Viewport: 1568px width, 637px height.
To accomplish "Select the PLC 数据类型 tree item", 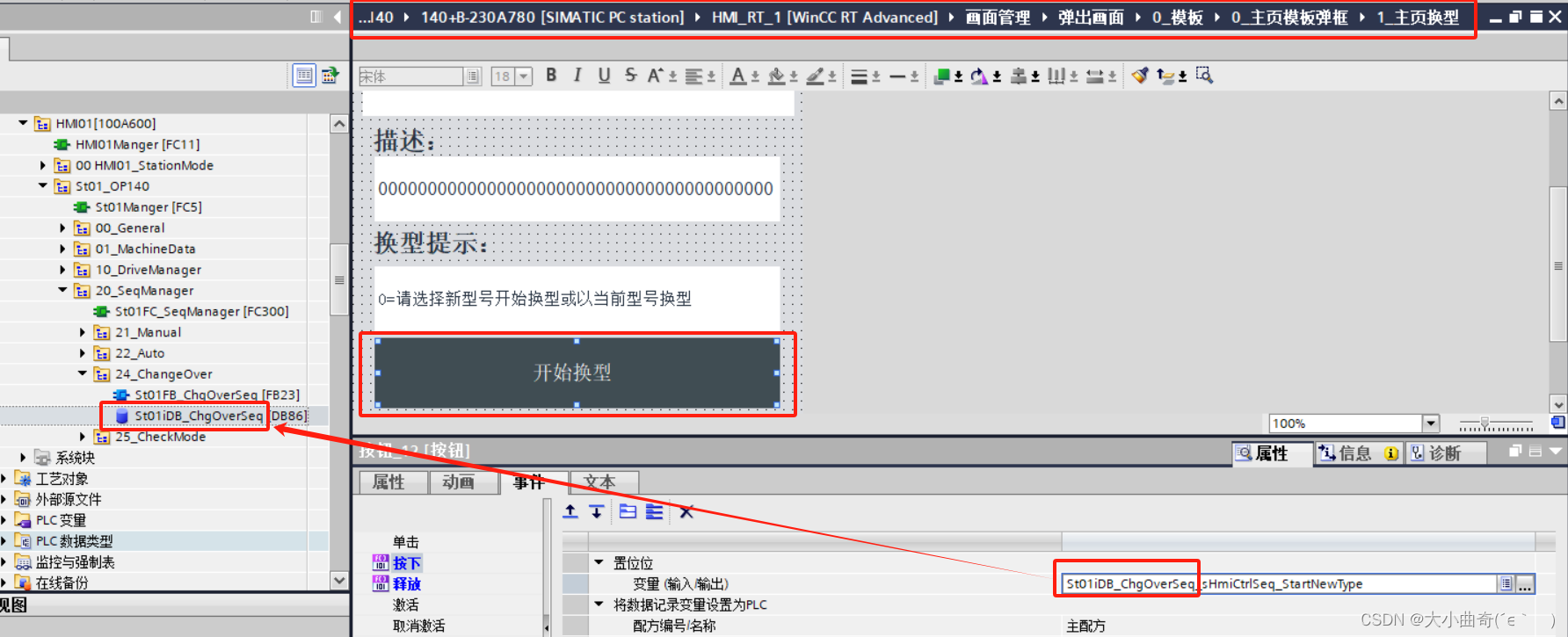I will (x=74, y=541).
